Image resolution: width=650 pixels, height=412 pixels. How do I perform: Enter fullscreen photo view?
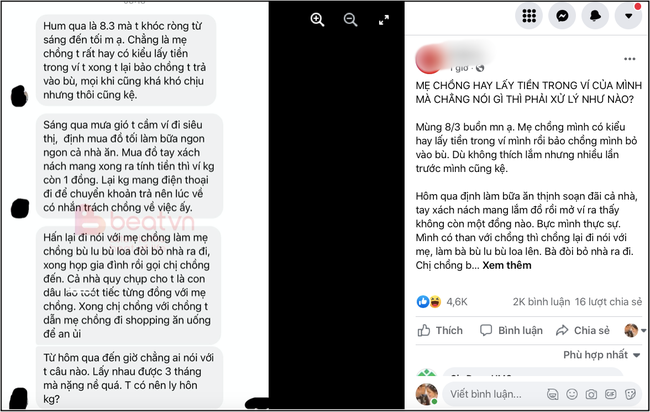tap(384, 19)
